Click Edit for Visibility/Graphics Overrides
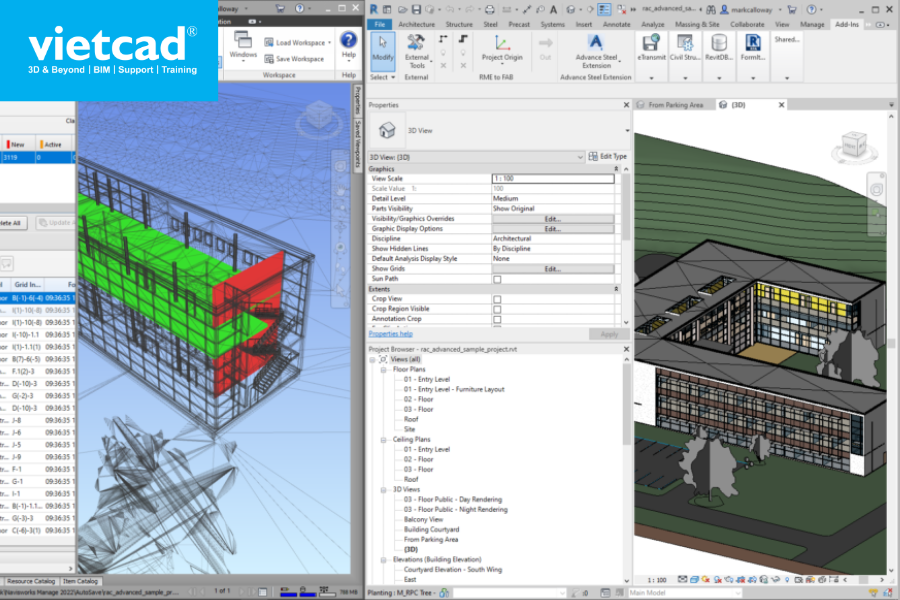The height and width of the screenshot is (600, 900). tap(553, 219)
